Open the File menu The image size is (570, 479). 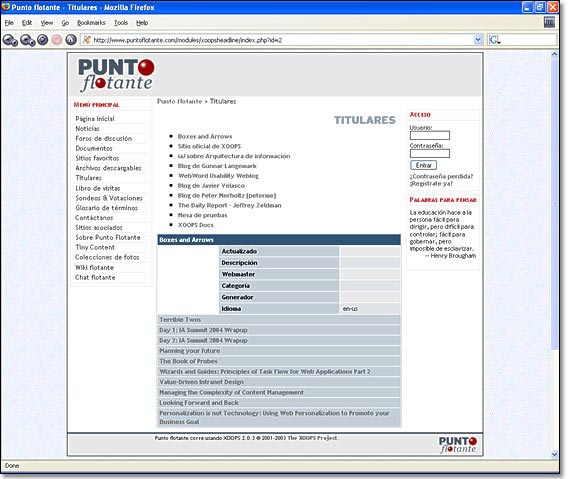click(x=9, y=23)
